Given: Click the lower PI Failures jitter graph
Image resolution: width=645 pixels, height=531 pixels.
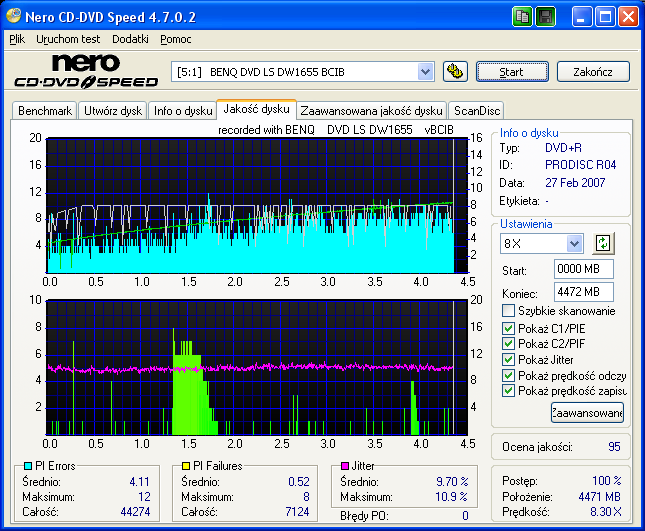Looking at the screenshot, I should tap(257, 367).
